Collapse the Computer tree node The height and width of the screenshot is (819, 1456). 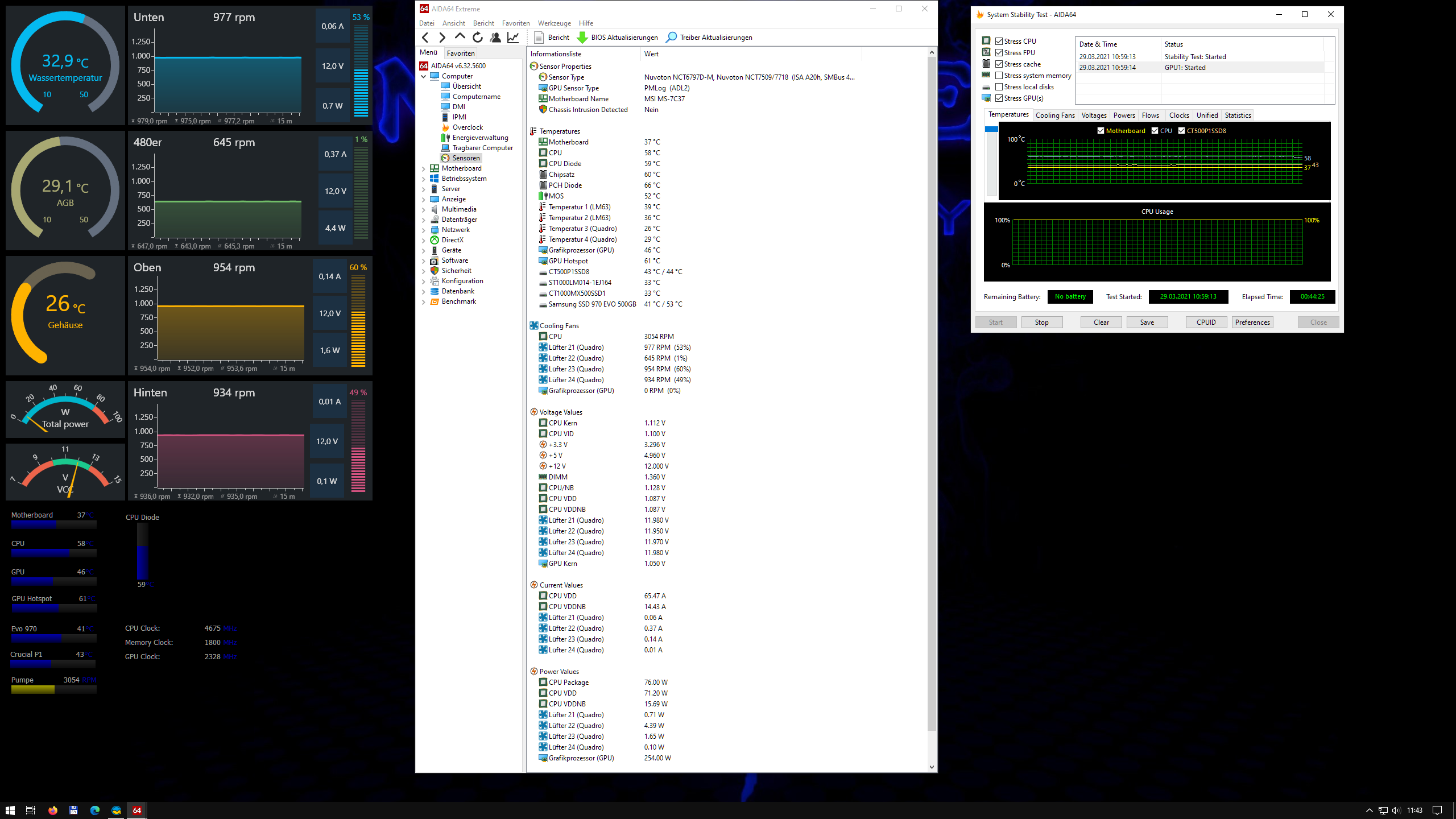click(424, 76)
